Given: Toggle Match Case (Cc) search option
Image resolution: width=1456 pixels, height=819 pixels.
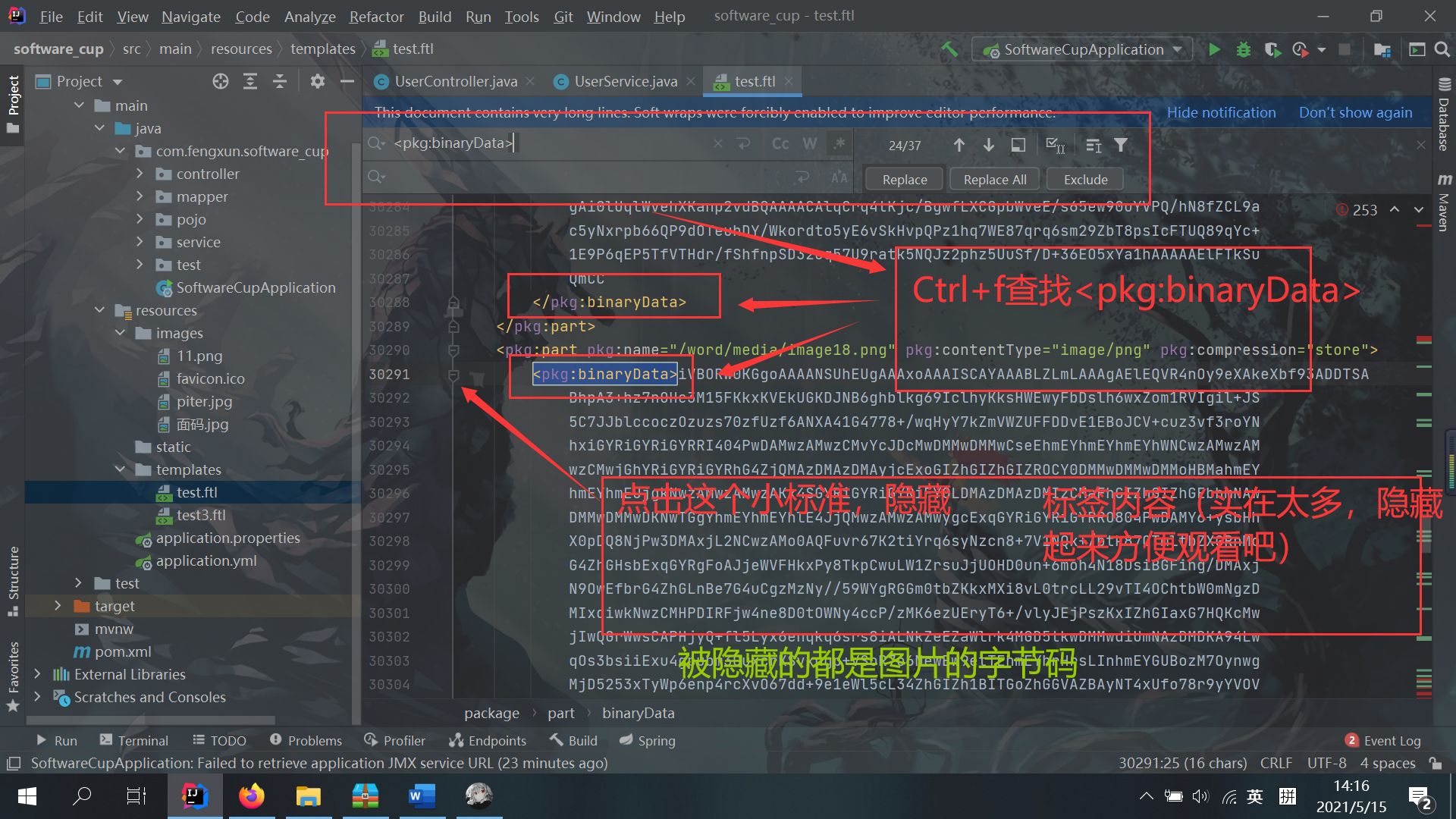Looking at the screenshot, I should [x=780, y=144].
